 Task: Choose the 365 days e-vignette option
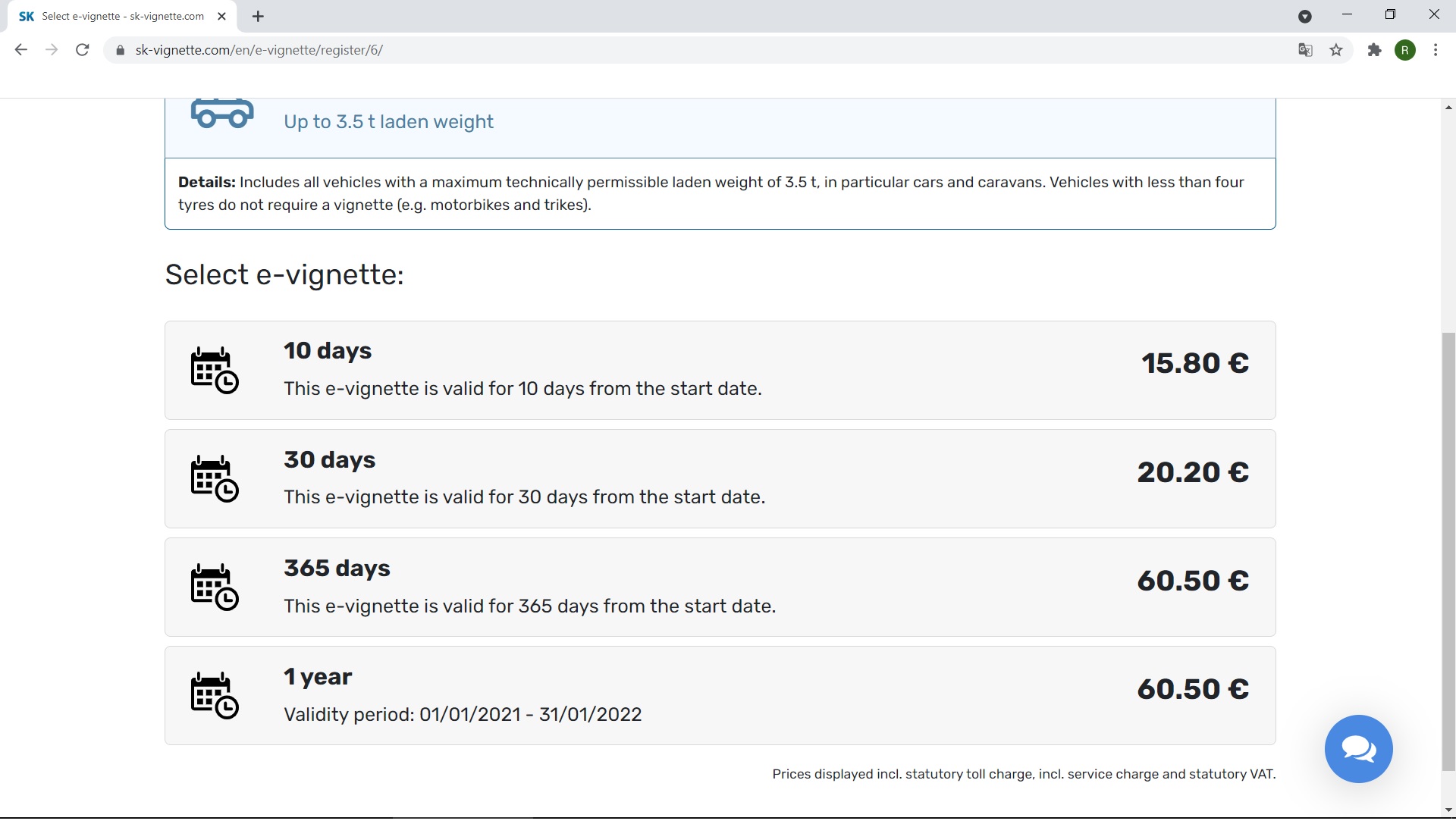pyautogui.click(x=720, y=587)
